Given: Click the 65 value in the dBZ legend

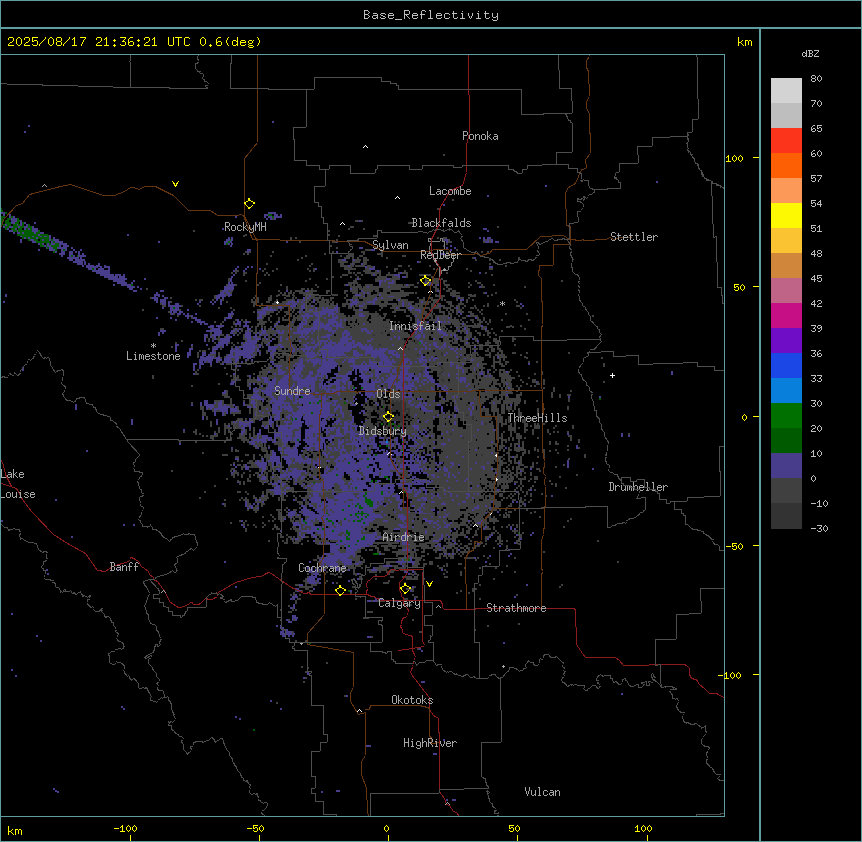Looking at the screenshot, I should coord(816,128).
